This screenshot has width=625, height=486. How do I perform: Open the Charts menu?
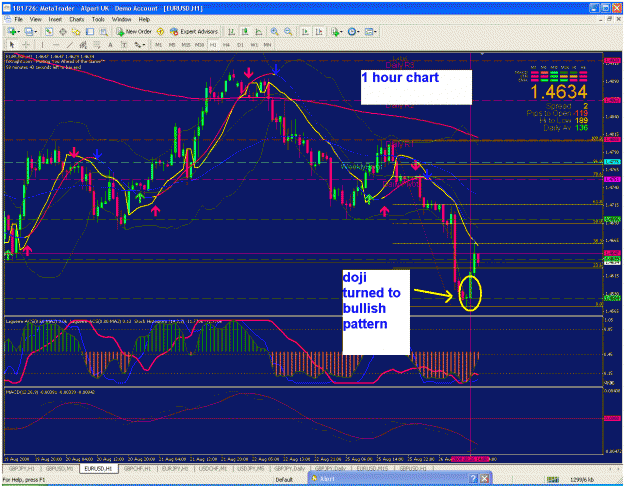pos(77,19)
